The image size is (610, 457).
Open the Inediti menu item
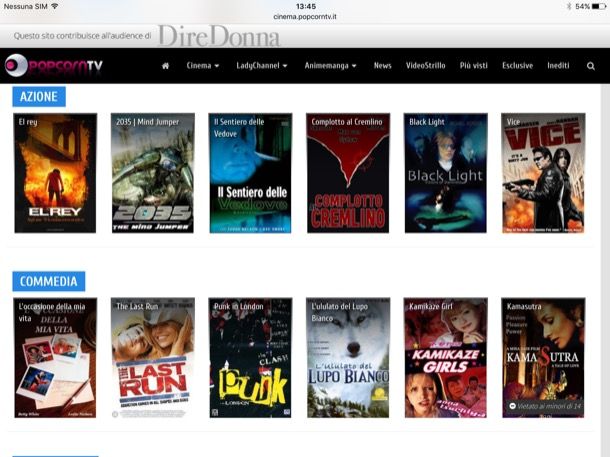(x=558, y=66)
